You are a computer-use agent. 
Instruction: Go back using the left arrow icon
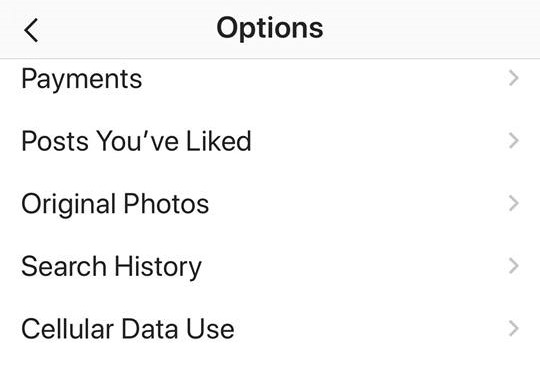[x=31, y=31]
